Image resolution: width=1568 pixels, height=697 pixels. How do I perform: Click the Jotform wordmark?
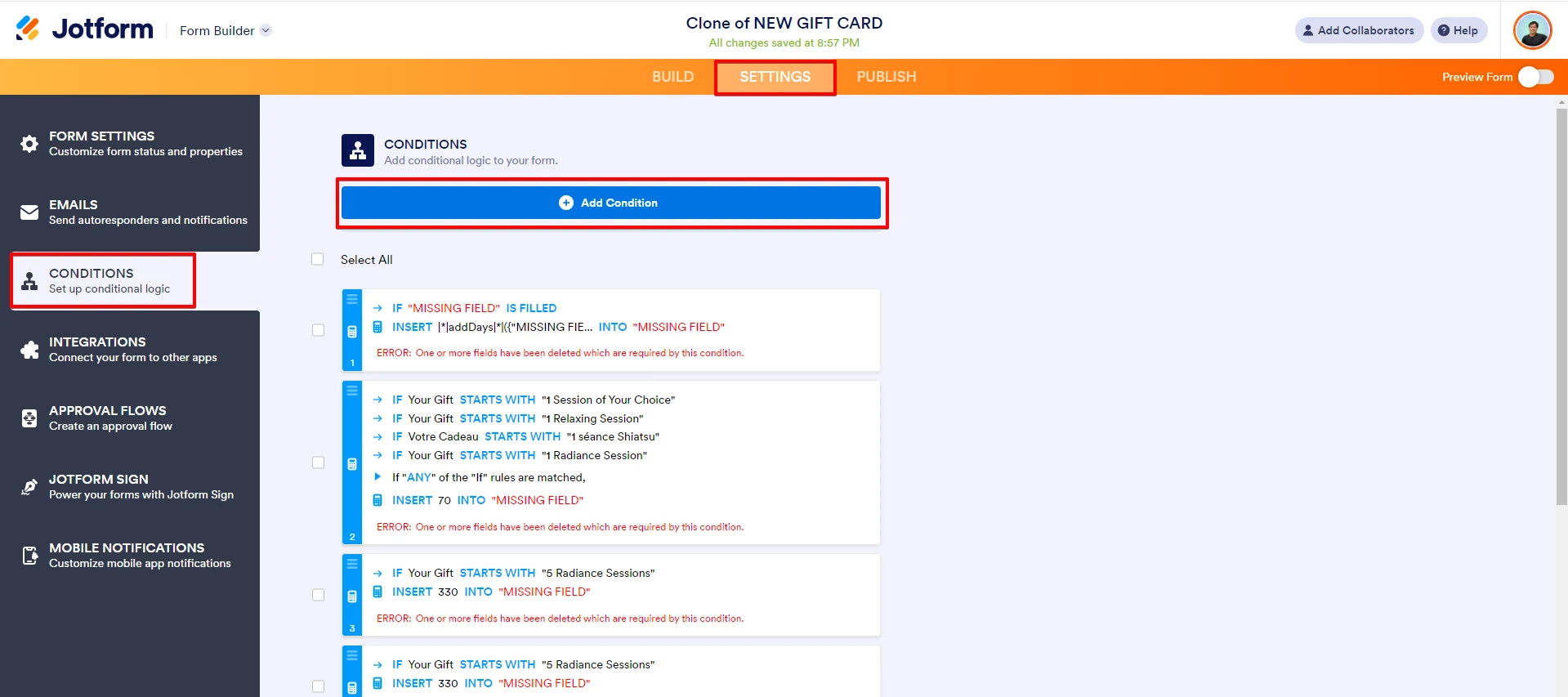pos(103,29)
